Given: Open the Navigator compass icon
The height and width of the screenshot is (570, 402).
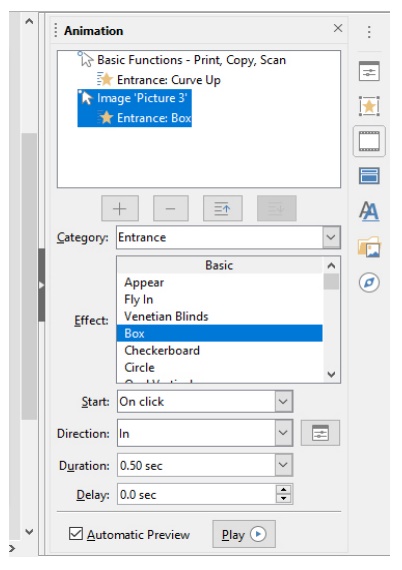Looking at the screenshot, I should pyautogui.click(x=369, y=282).
